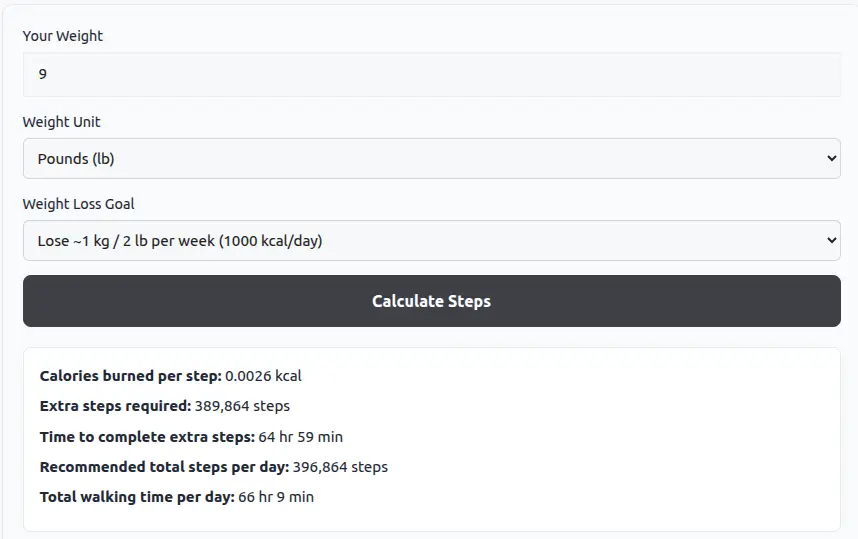This screenshot has height=539, width=858.
Task: Click the 0.0026 kcal result value
Action: (x=263, y=376)
